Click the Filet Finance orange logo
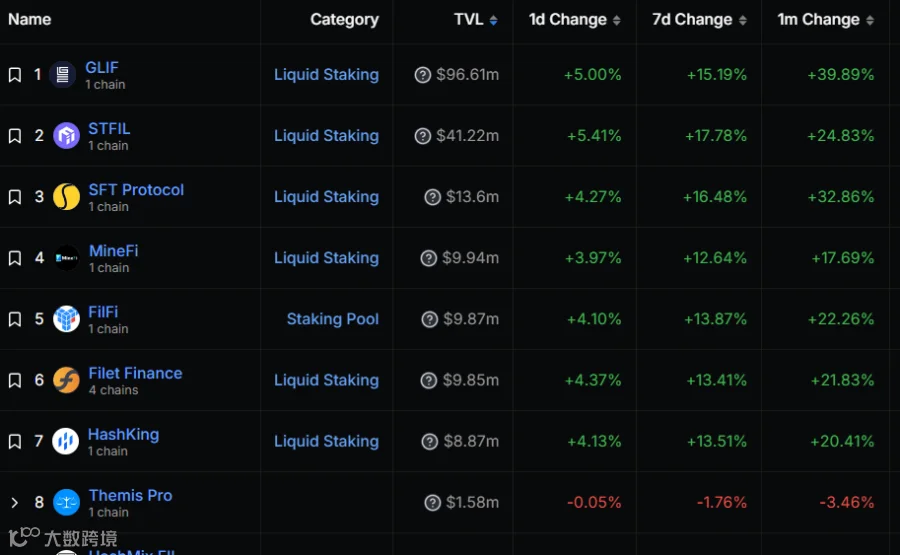This screenshot has width=900, height=555. click(66, 380)
